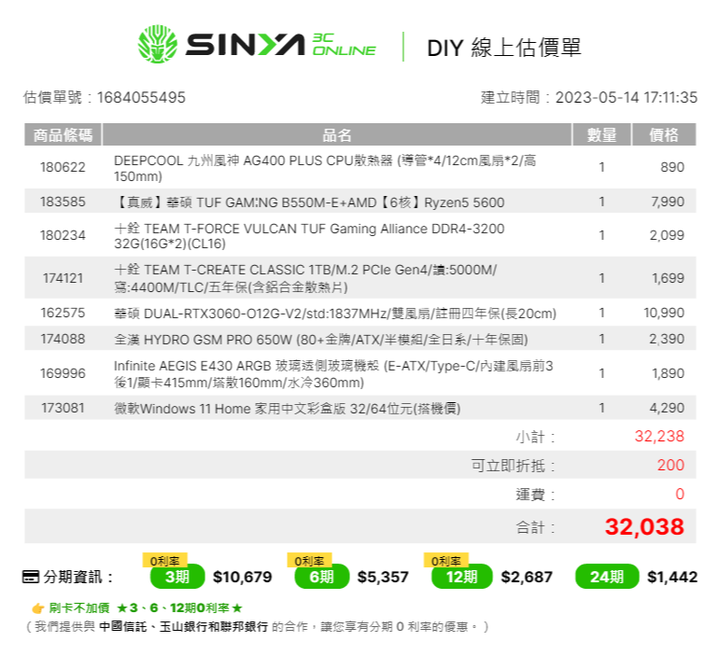Click the SINYA green lion logo icon

(x=158, y=44)
